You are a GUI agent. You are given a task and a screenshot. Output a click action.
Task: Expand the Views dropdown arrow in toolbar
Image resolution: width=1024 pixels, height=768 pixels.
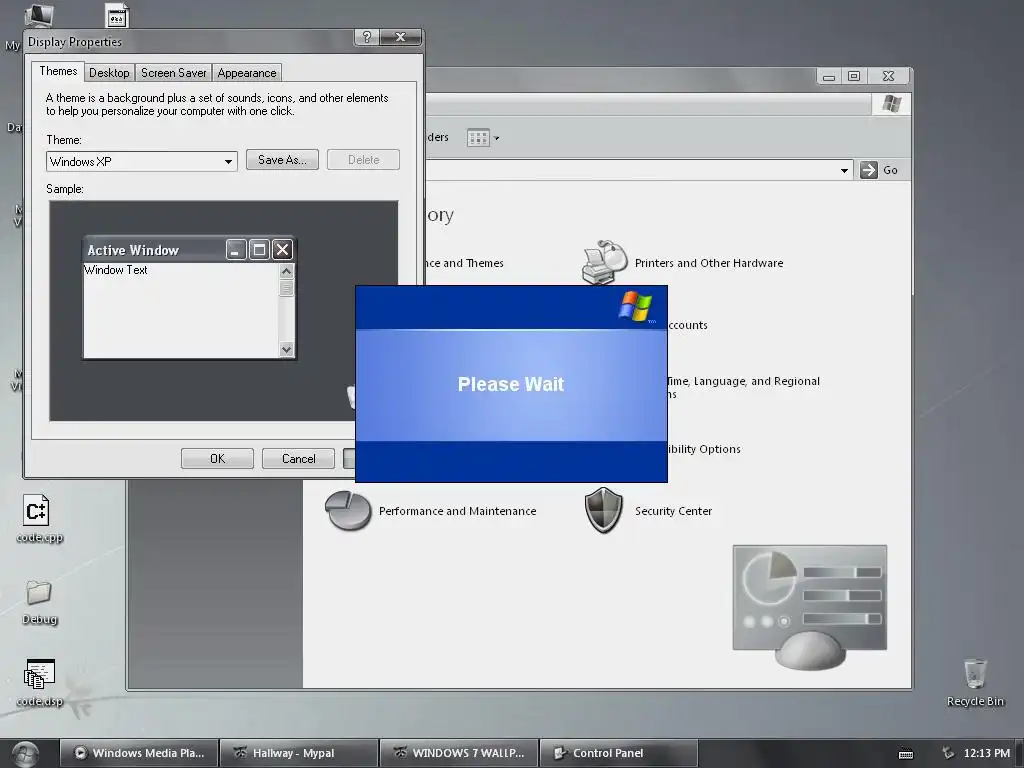(x=496, y=138)
